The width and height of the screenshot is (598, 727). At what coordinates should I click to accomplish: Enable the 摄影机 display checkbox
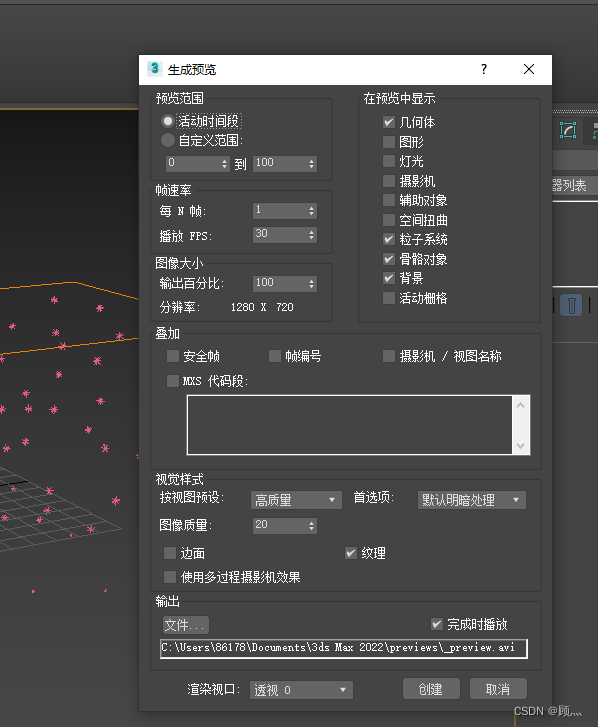pos(388,180)
